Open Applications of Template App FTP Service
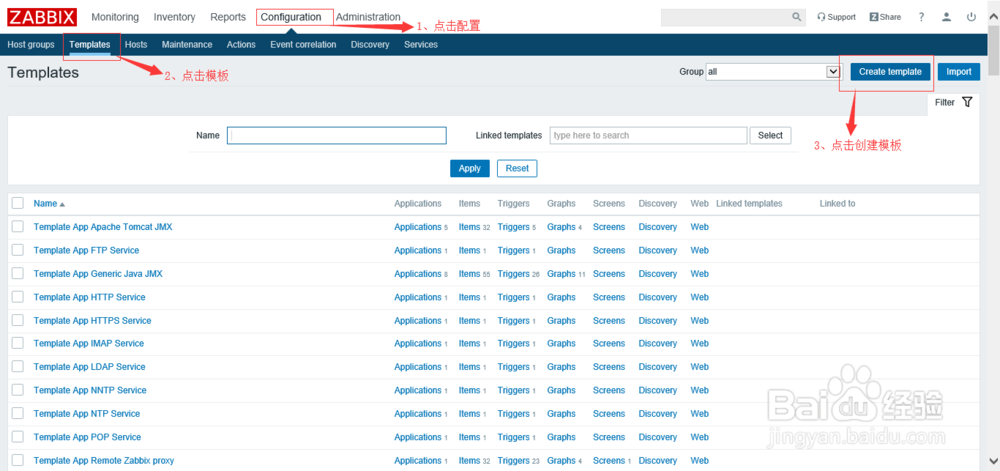Viewport: 1000px width, 471px height. (x=418, y=250)
